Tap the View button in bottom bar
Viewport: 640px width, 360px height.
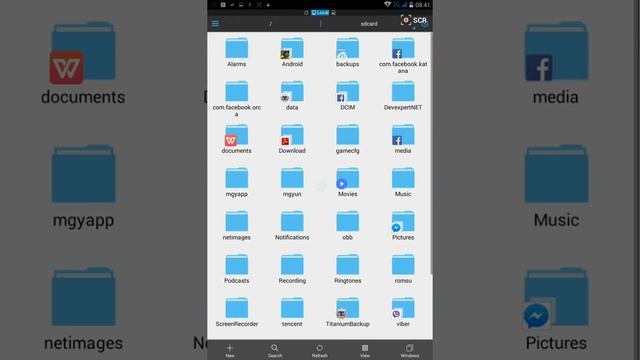364,350
